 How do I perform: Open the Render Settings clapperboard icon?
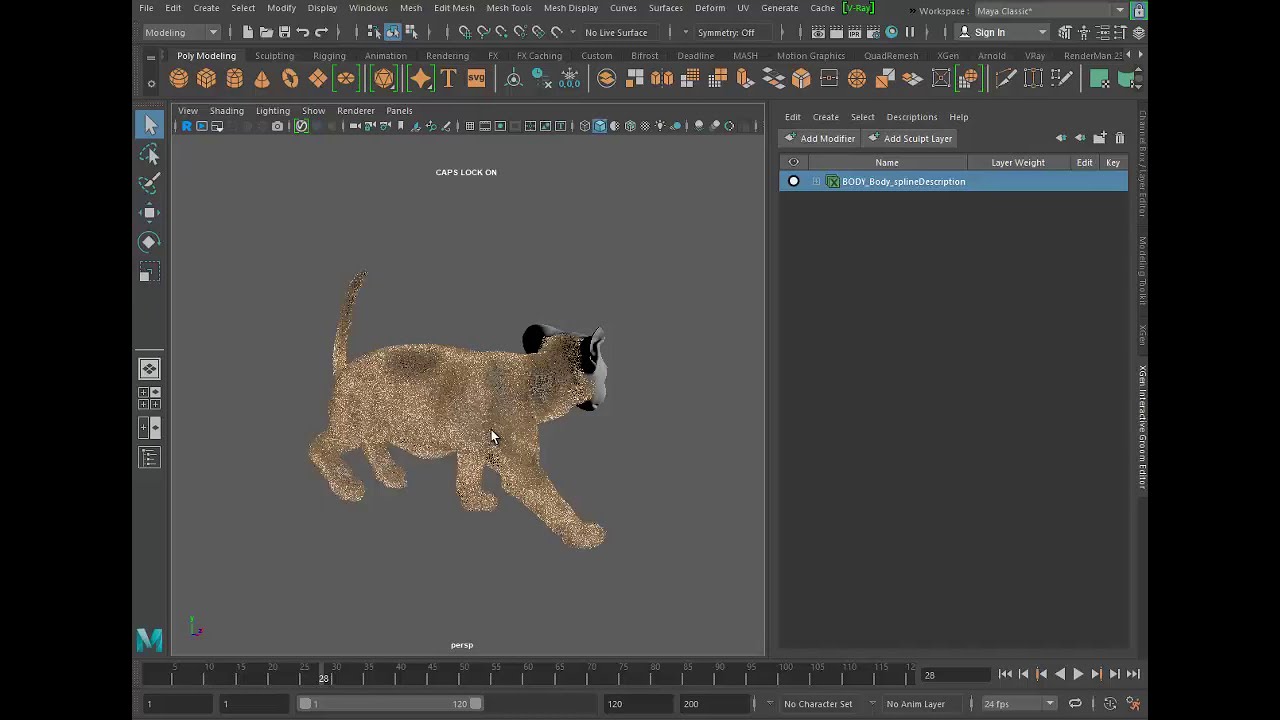point(873,32)
